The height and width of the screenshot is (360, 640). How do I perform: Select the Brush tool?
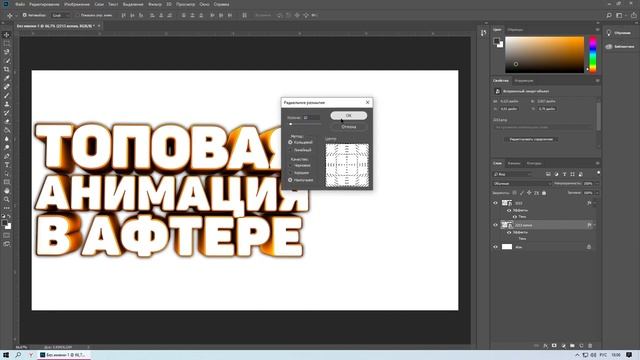coord(7,96)
